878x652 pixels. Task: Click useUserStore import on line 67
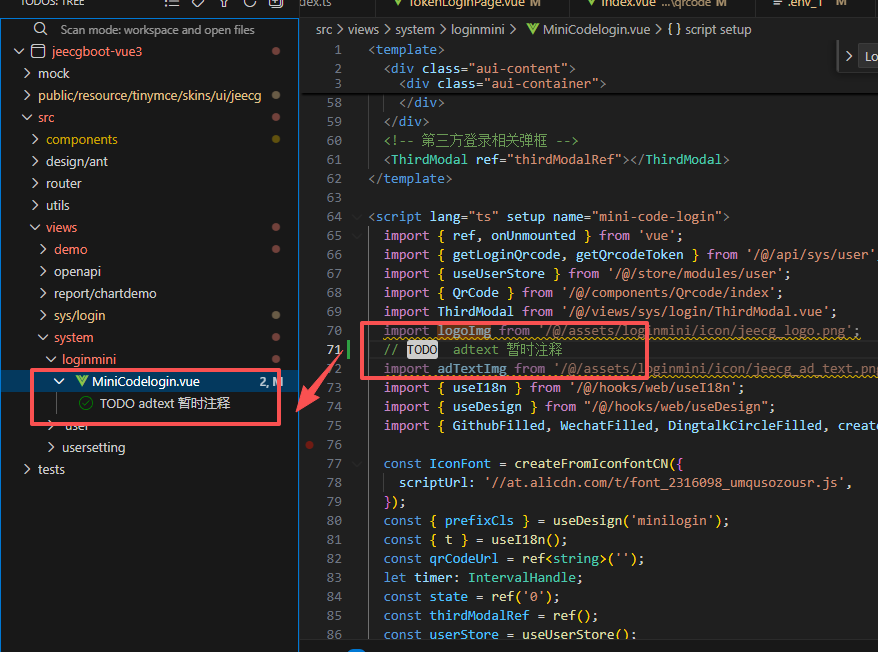pos(499,274)
